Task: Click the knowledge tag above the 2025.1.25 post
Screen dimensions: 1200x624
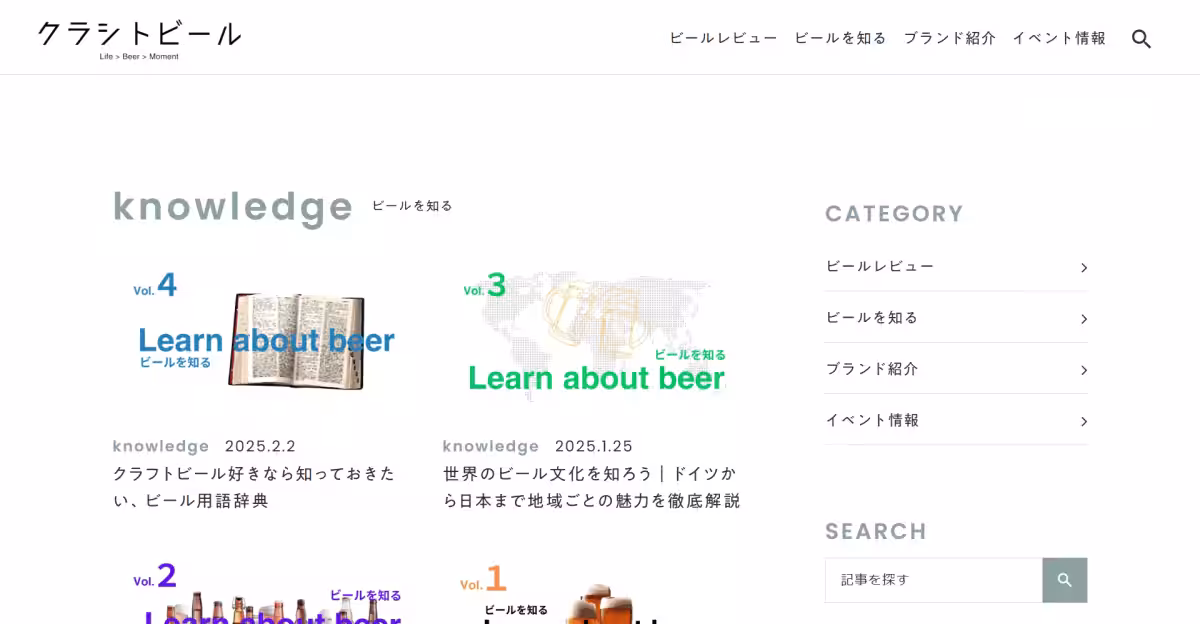Action: point(491,446)
